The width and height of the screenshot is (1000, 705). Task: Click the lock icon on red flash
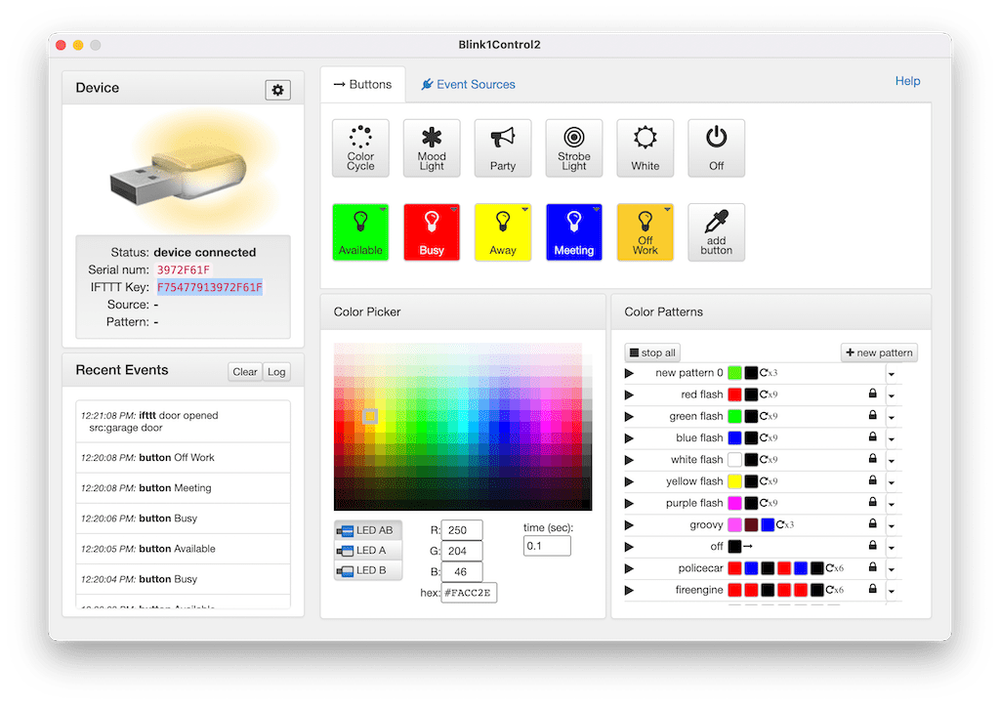872,394
